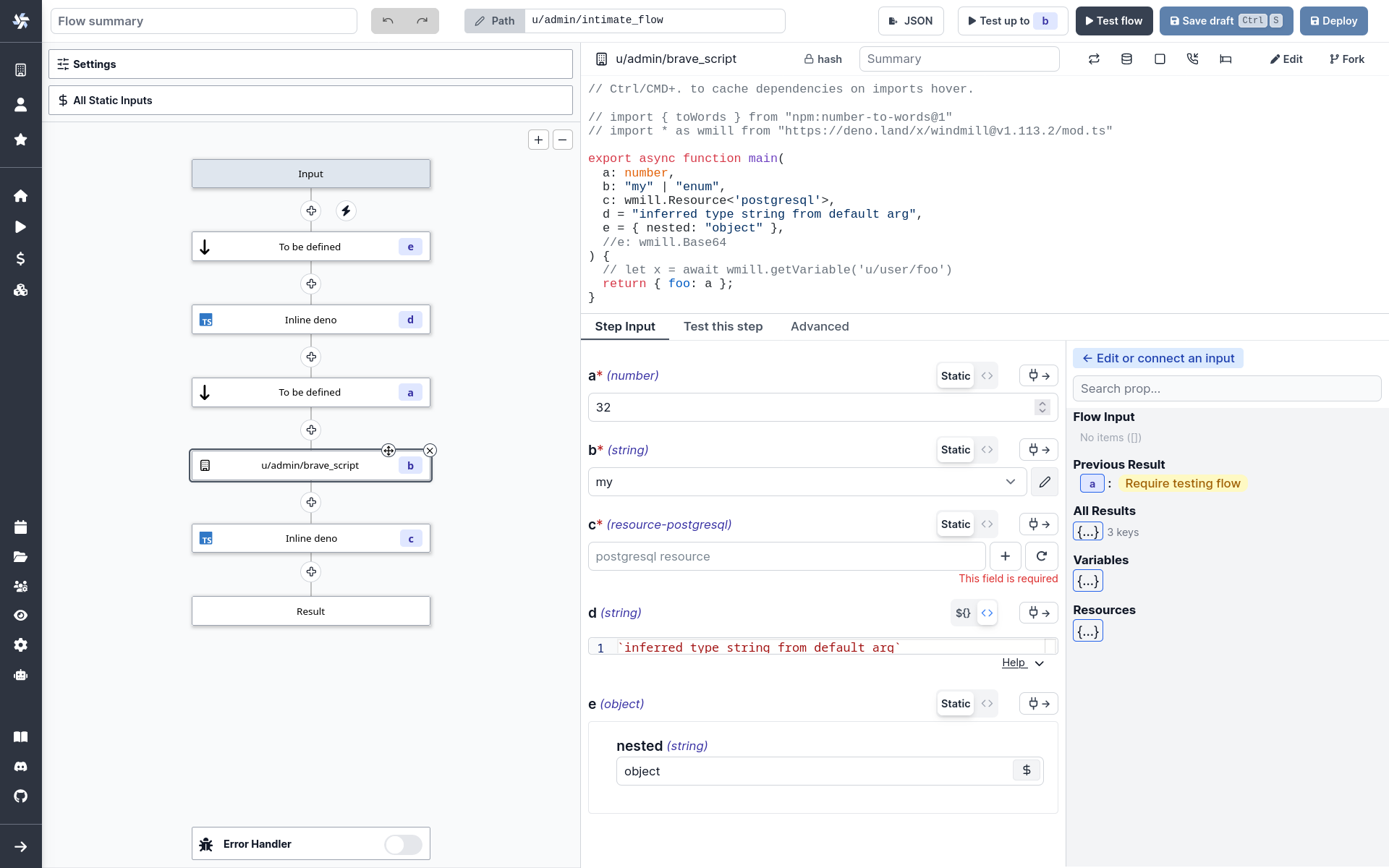This screenshot has height=868, width=1389.
Task: Switch argument d to code editor mode
Action: (x=987, y=613)
